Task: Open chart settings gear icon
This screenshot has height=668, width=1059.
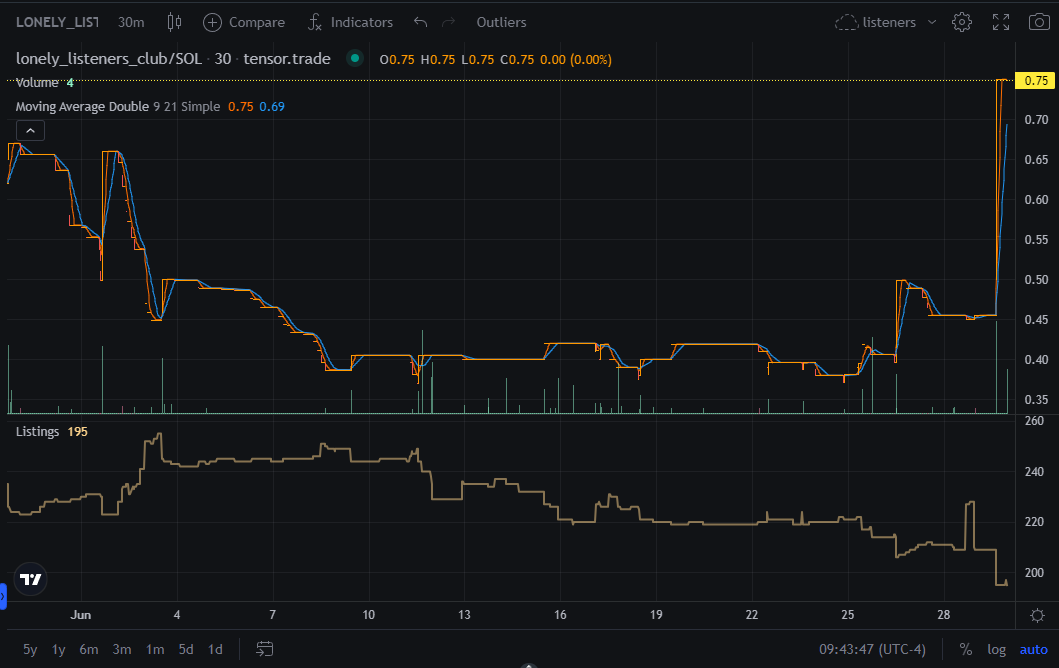Action: tap(962, 22)
